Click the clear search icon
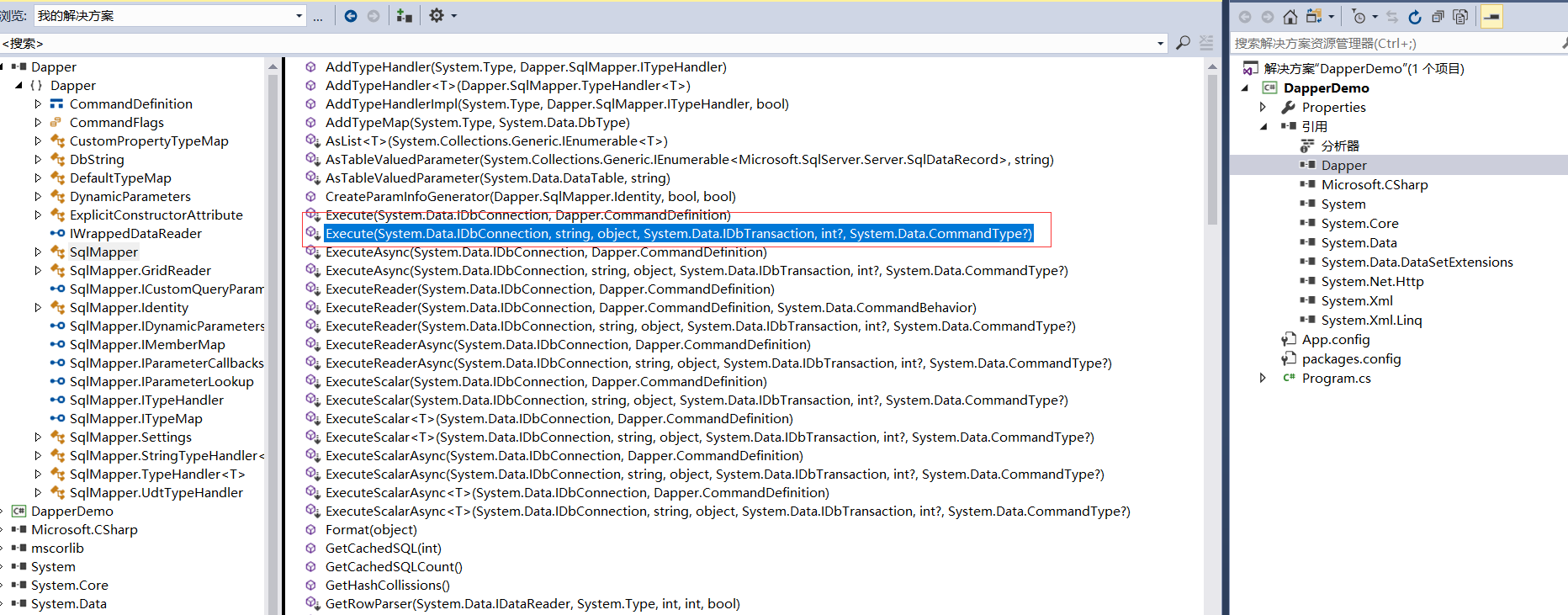This screenshot has width=1568, height=615. pyautogui.click(x=1206, y=43)
